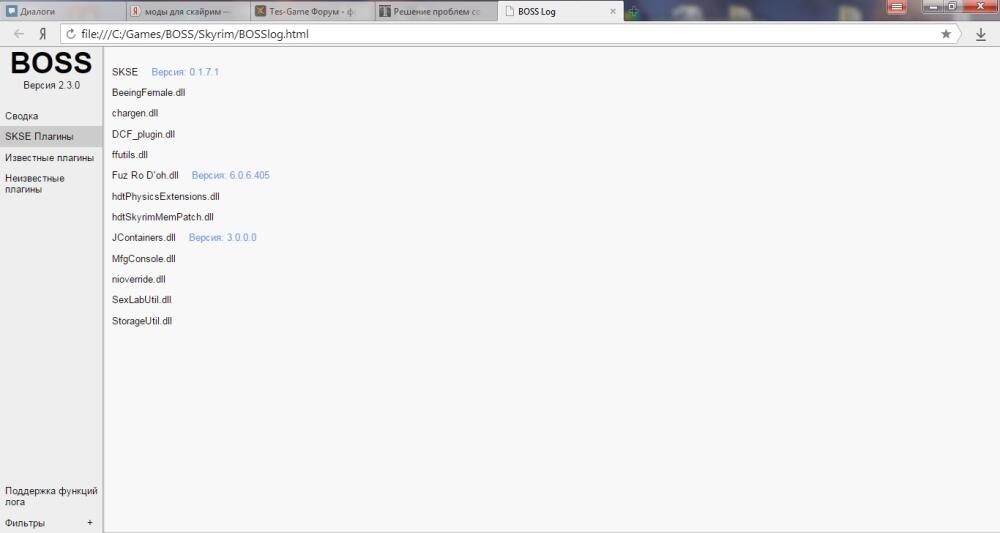Screen dimensions: 1000x533
Task: Click the BOSS logo heading
Action: pos(51,62)
